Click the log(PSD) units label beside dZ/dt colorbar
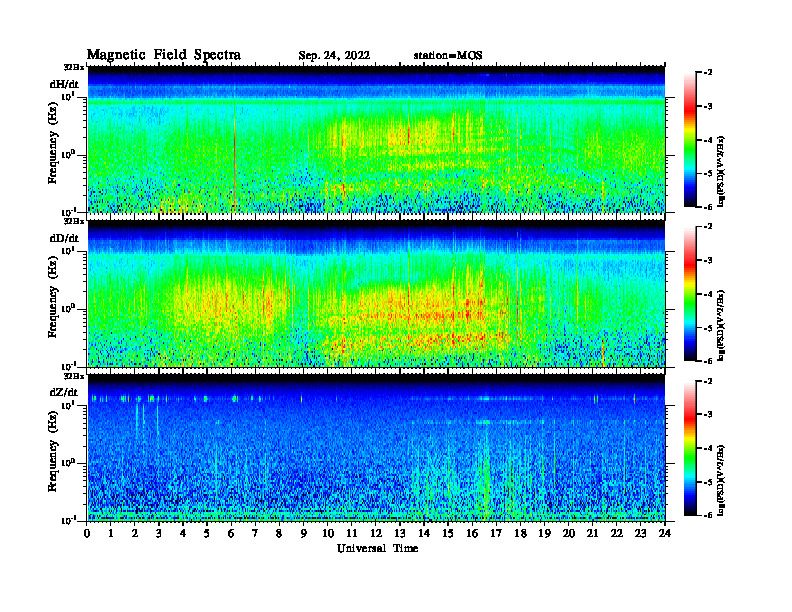The image size is (792, 612). click(x=721, y=480)
